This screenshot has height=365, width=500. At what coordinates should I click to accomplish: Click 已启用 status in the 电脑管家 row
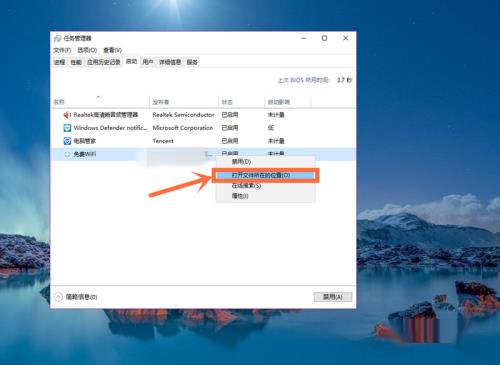coord(230,141)
